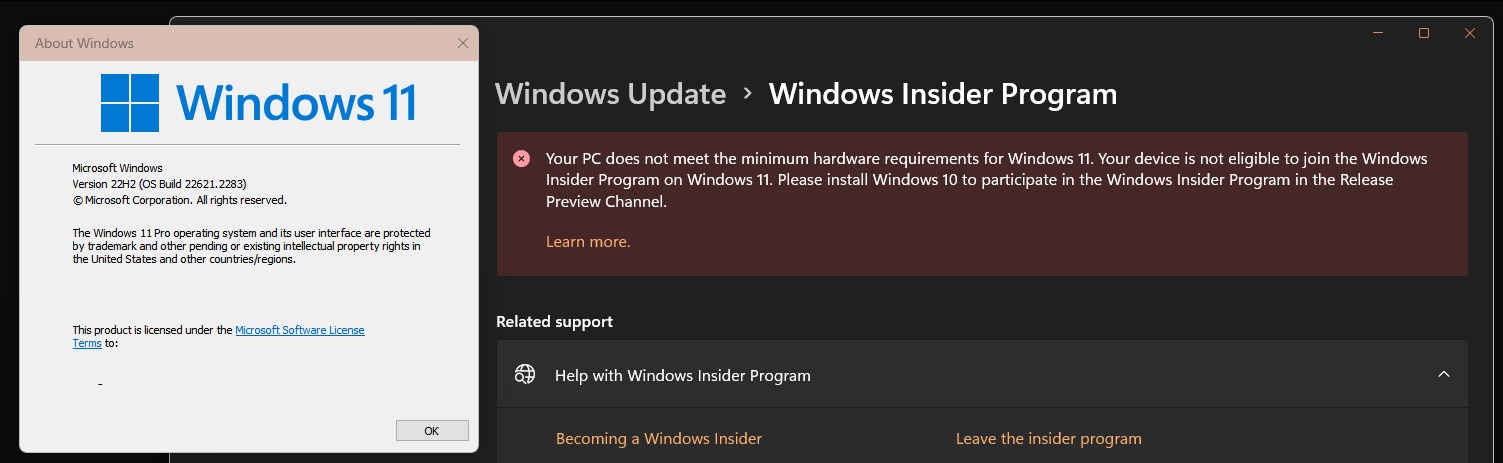Click the OK button in About Windows

click(432, 431)
